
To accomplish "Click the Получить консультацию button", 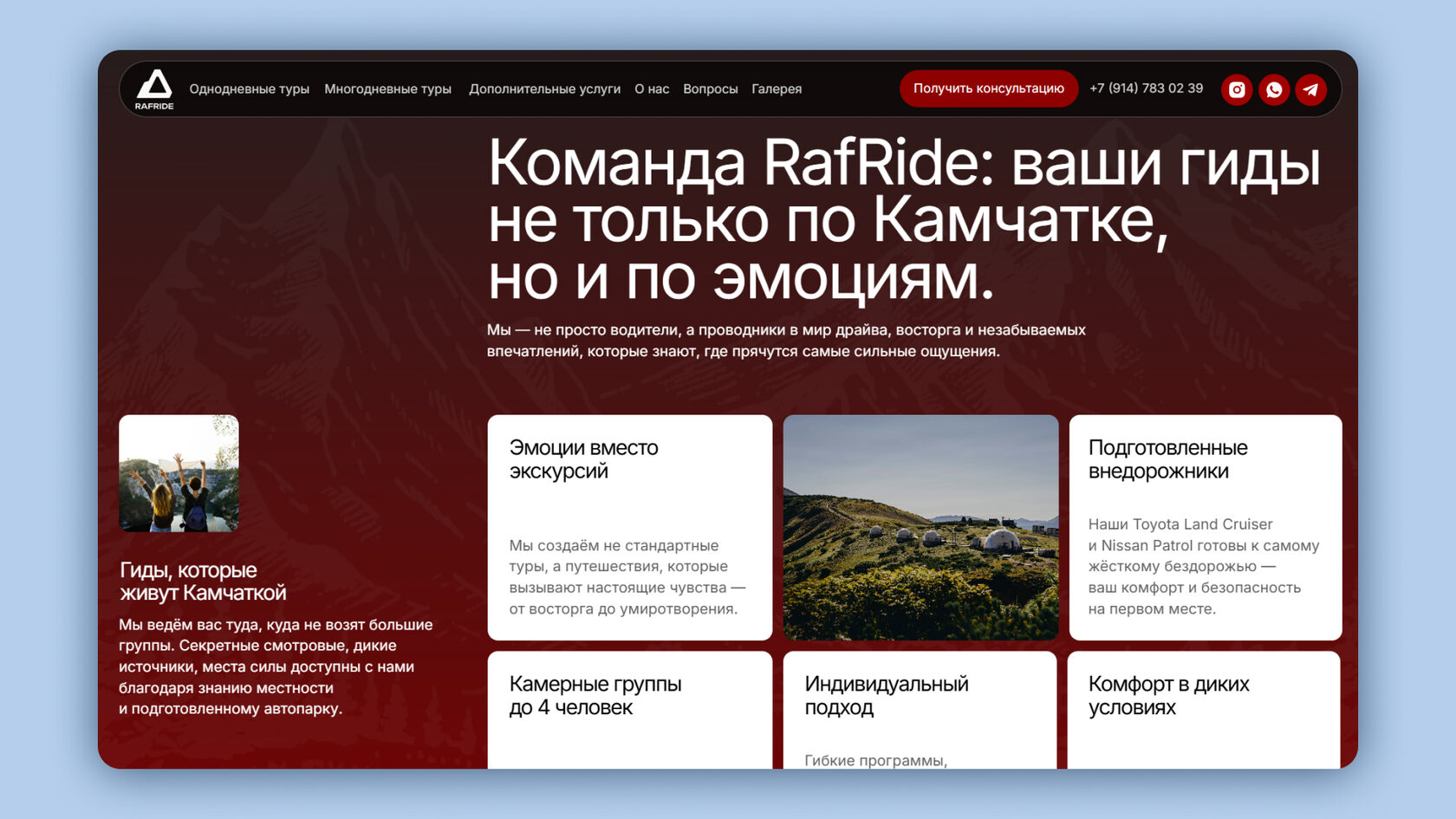I will tap(989, 88).
